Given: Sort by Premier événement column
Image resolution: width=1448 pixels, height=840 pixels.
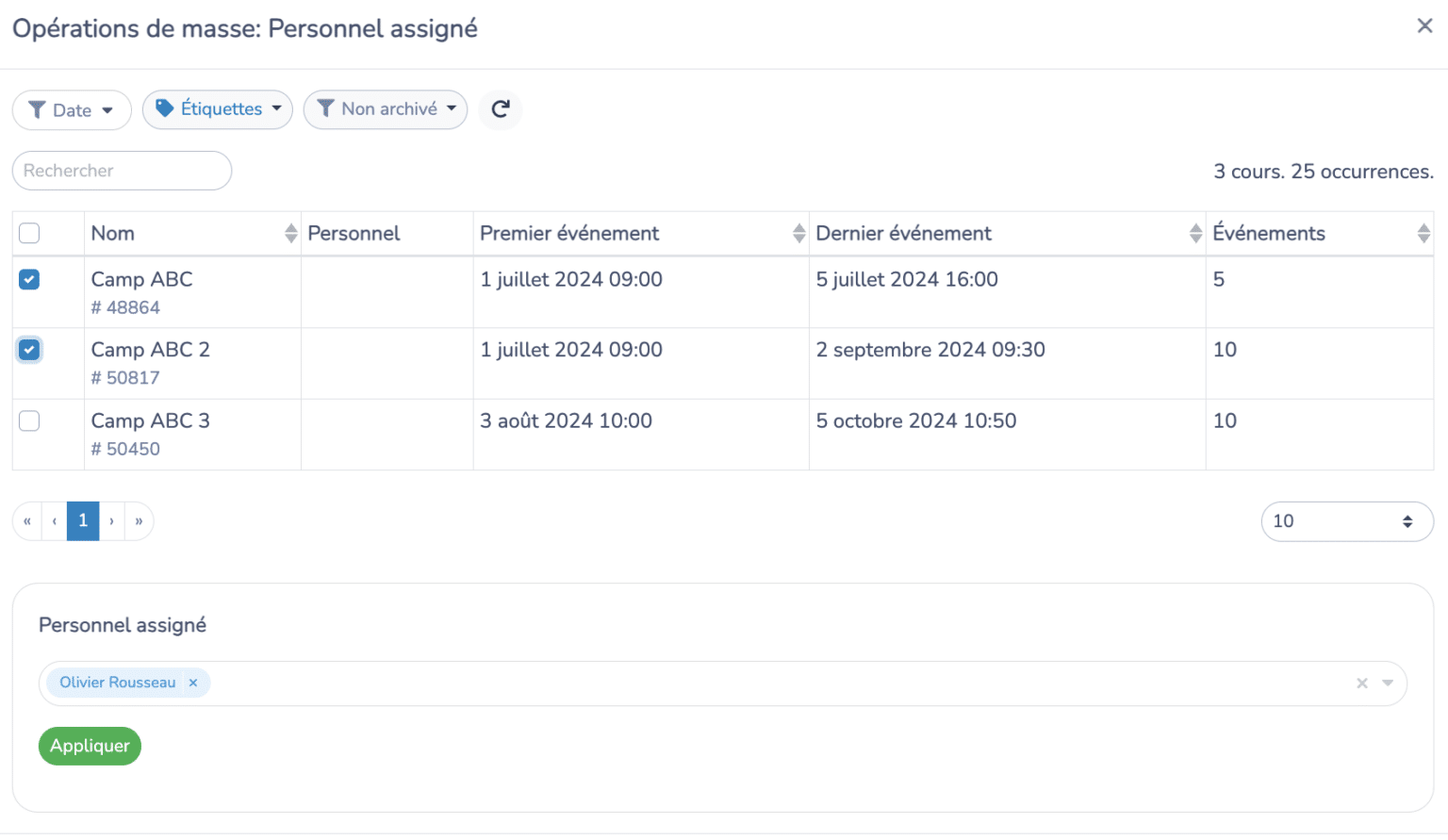Looking at the screenshot, I should [x=798, y=234].
